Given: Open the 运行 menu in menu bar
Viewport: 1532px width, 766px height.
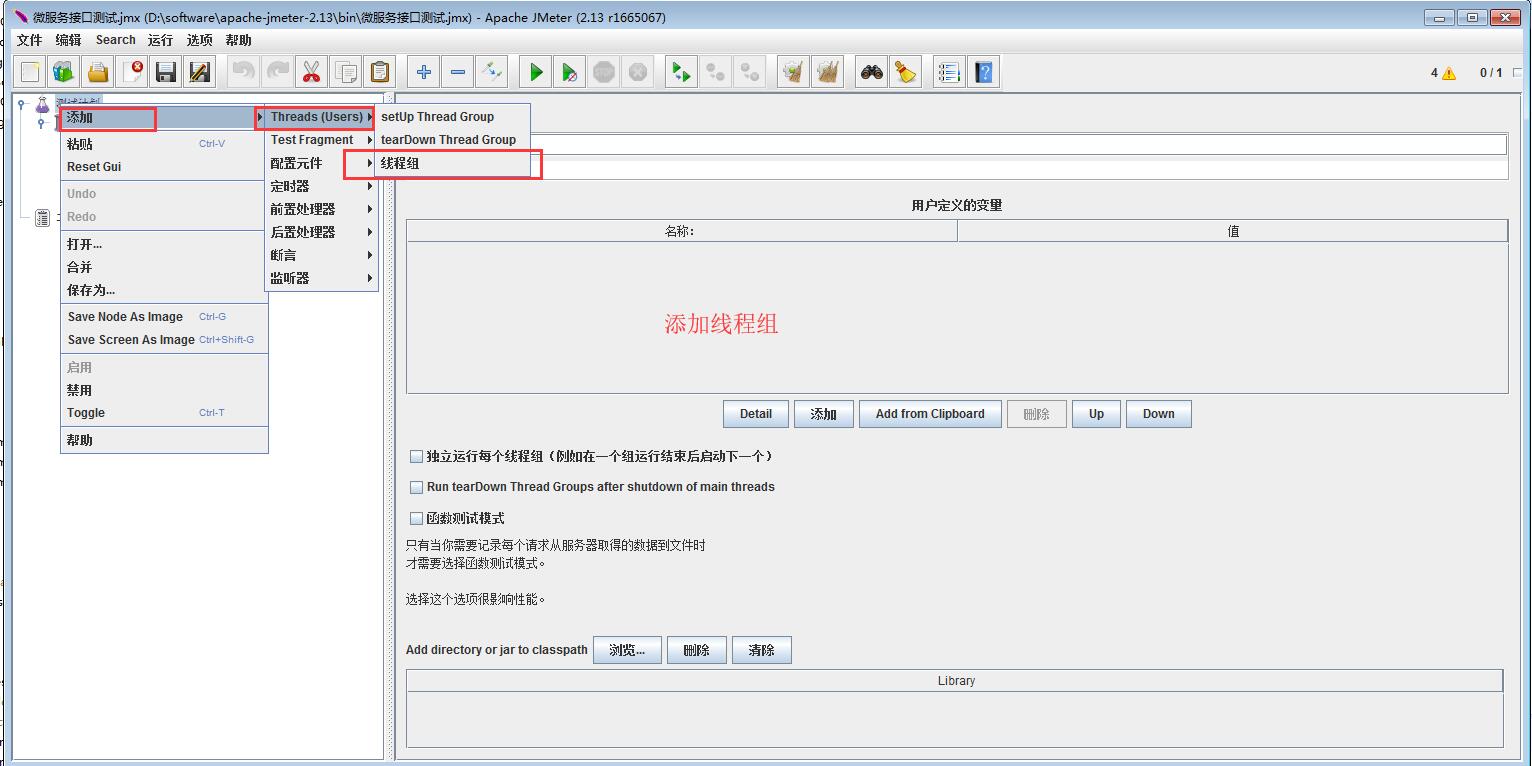Looking at the screenshot, I should coord(160,40).
